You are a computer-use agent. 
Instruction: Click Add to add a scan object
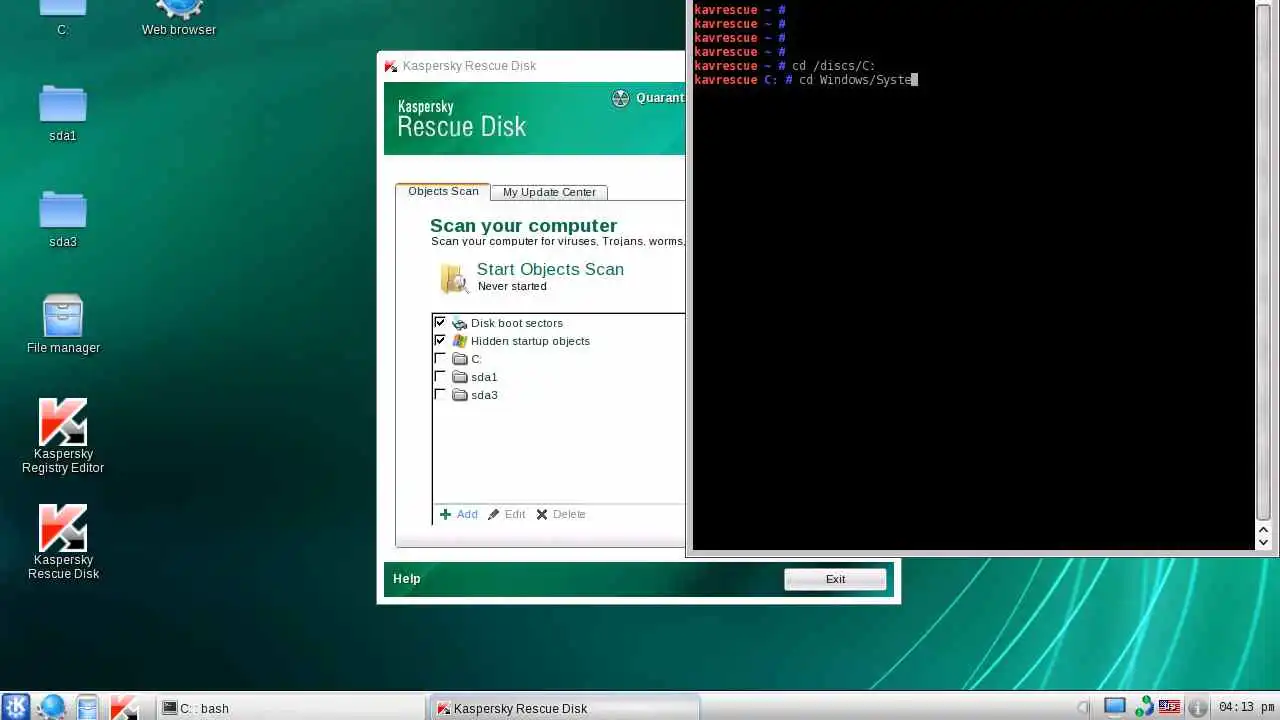click(459, 514)
